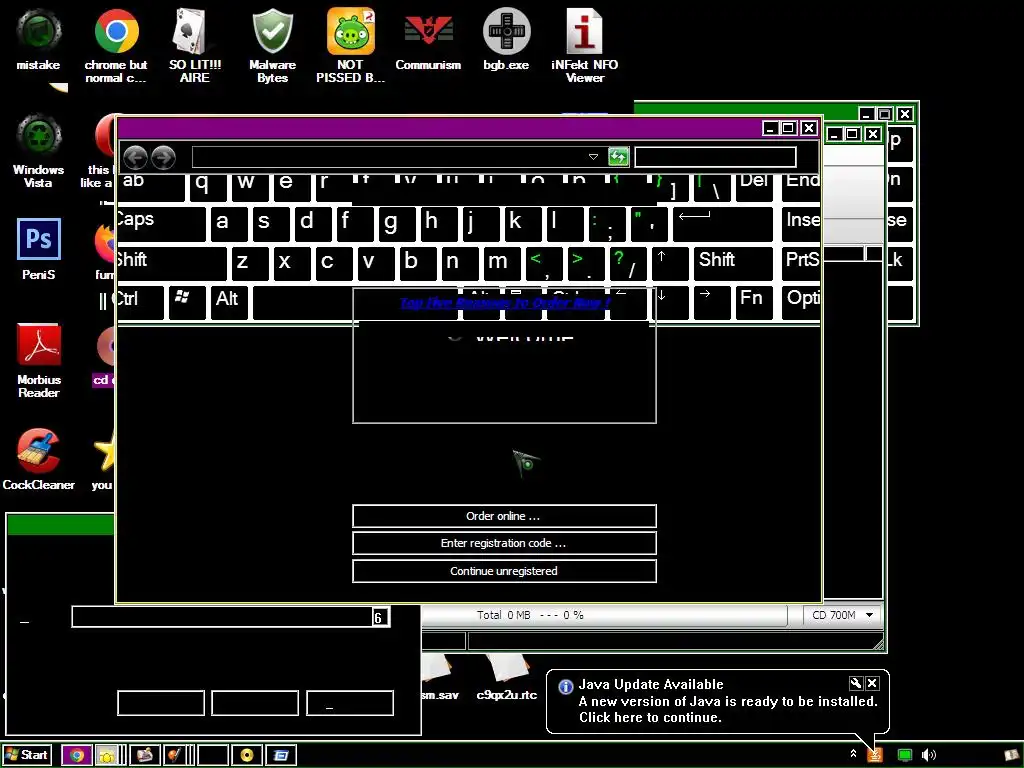Screen dimensions: 1024x768
Task: Click up arrow key on keyboard
Action: click(670, 263)
